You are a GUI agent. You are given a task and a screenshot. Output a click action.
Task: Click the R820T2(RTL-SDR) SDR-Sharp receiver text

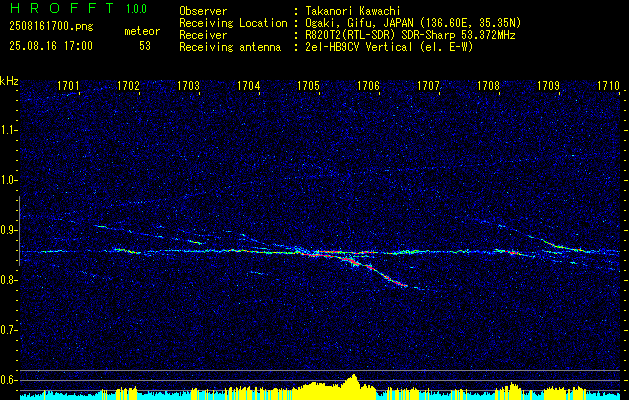click(x=410, y=35)
